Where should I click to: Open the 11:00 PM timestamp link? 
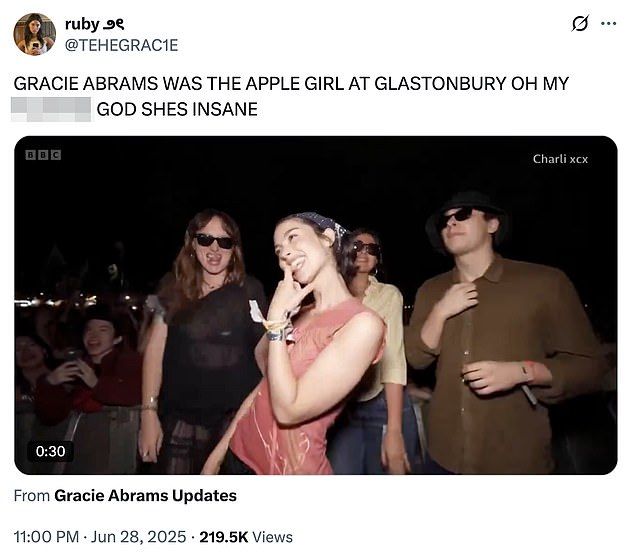pos(46,537)
